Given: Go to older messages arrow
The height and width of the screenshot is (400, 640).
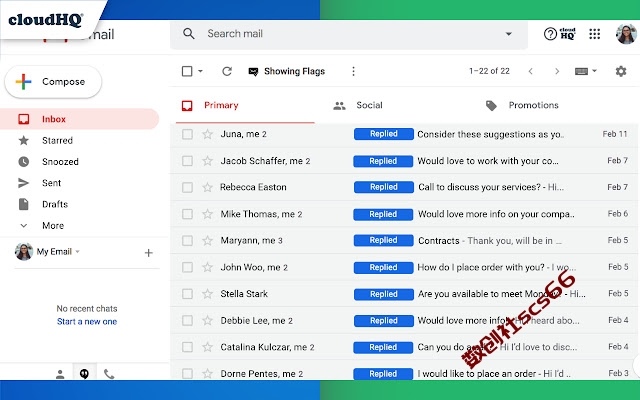Looking at the screenshot, I should (x=557, y=71).
